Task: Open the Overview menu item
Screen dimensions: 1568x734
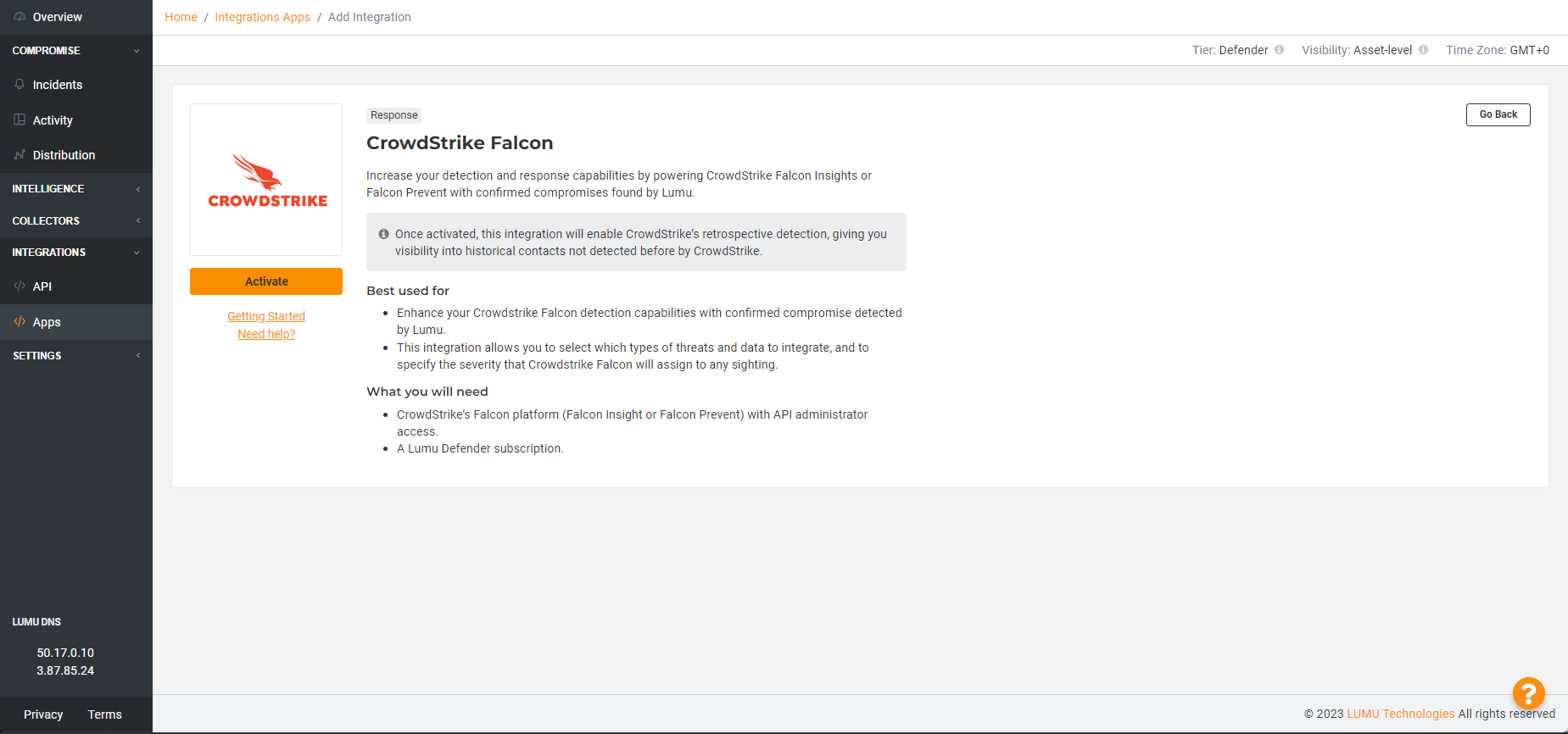Action: tap(76, 17)
